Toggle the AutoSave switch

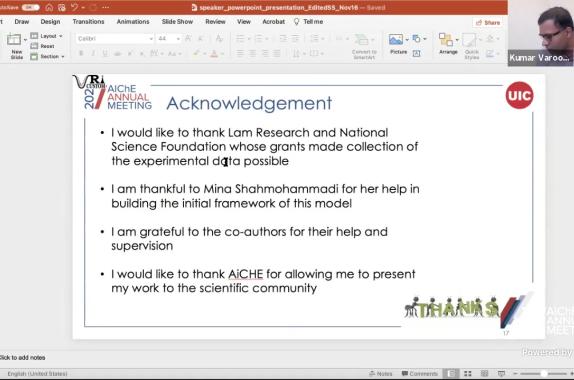(x=31, y=7)
